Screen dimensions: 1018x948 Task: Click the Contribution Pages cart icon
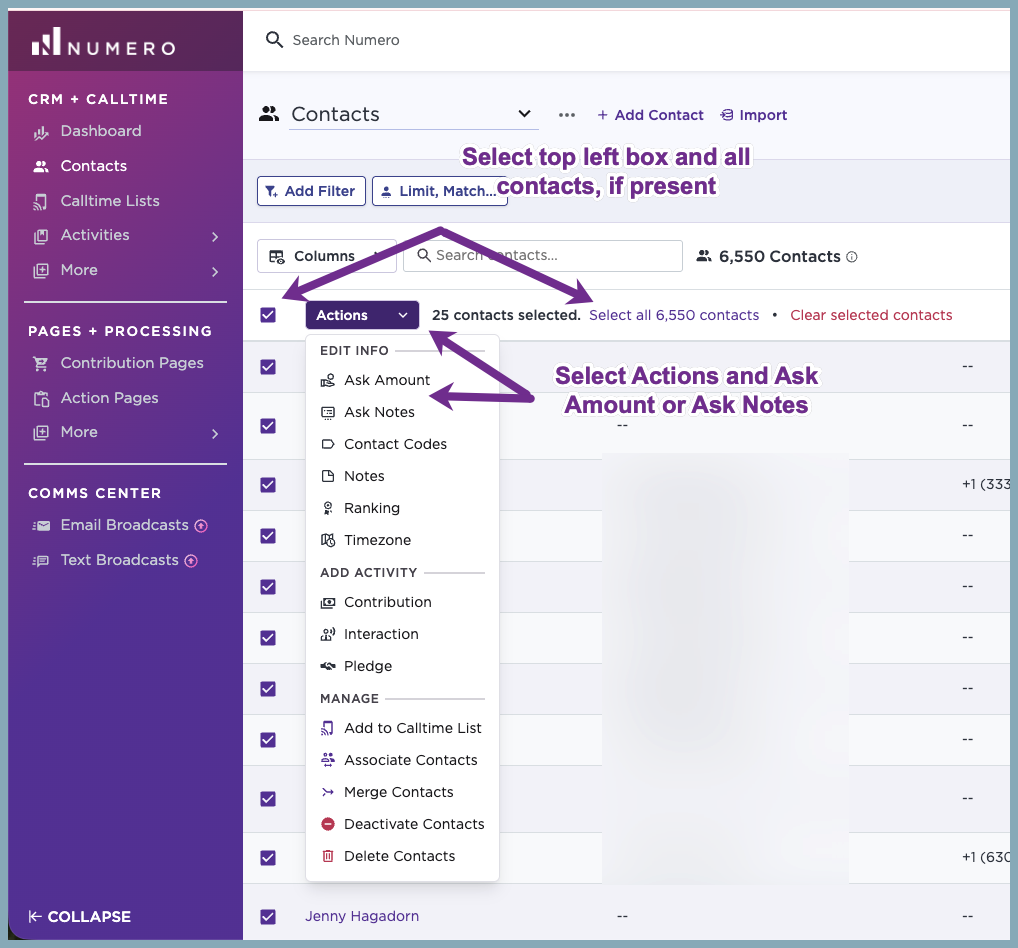point(41,364)
